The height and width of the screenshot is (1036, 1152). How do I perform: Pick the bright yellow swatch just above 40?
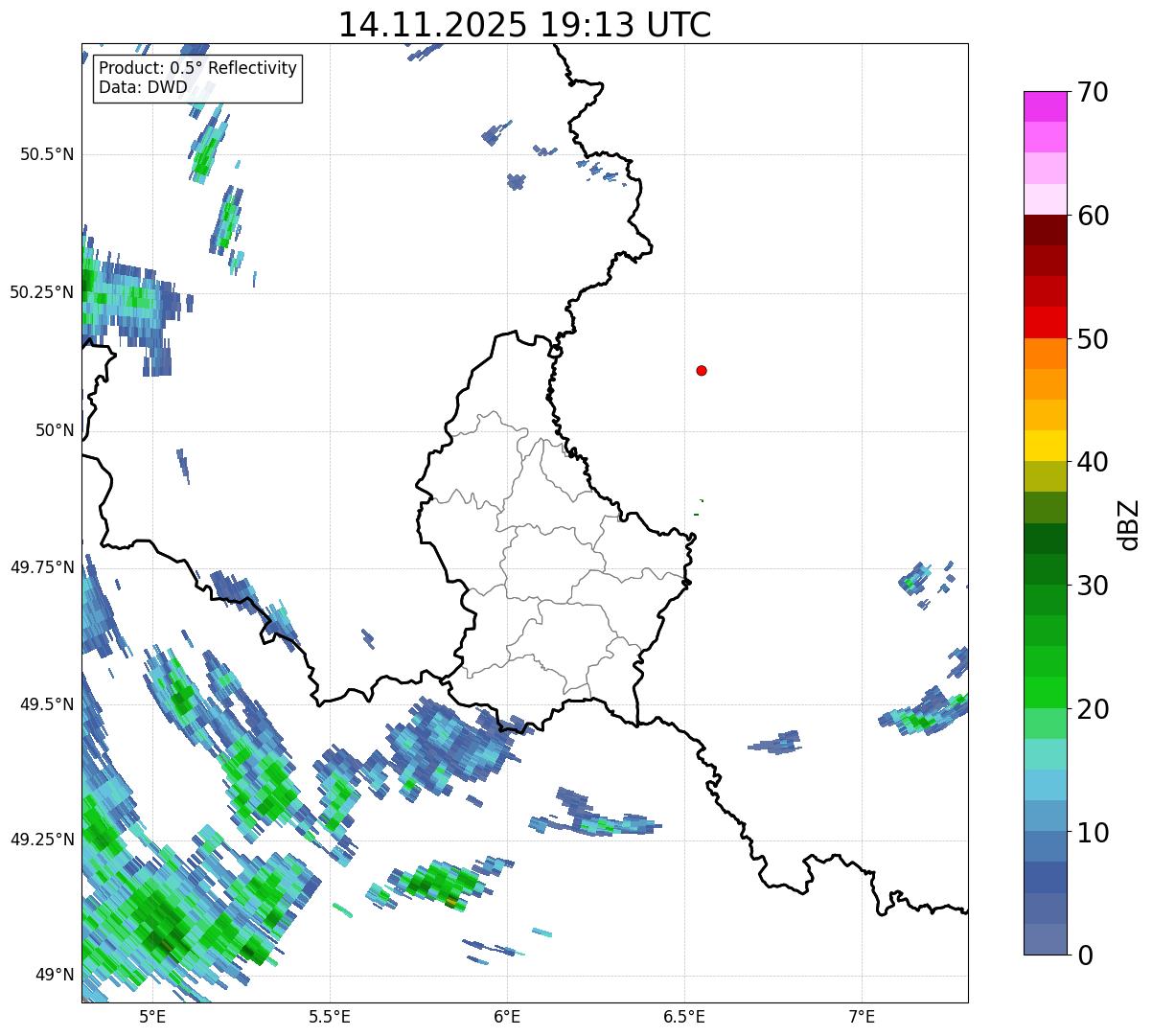click(1046, 446)
